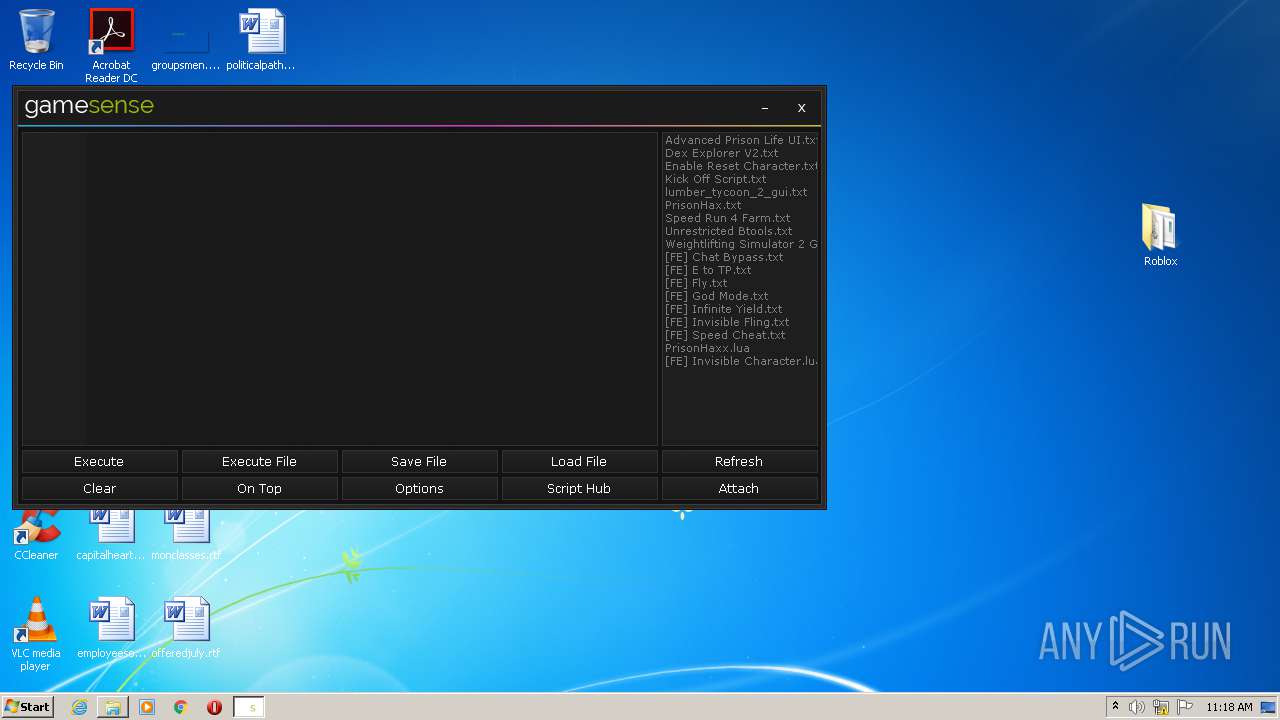
Task: Select [FE] God Mode.txt script
Action: coord(717,296)
